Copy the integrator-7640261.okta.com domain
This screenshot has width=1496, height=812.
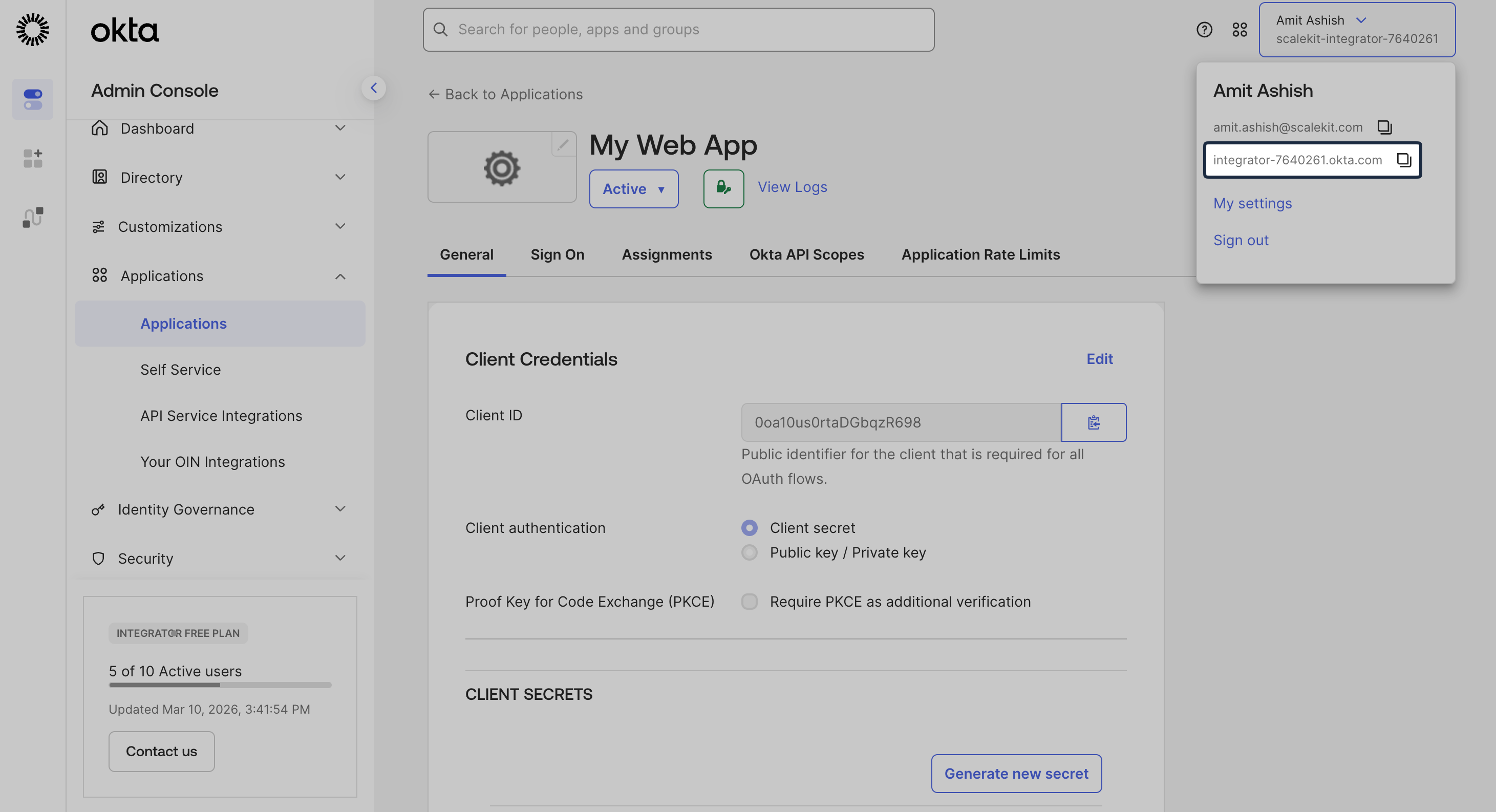pos(1405,160)
